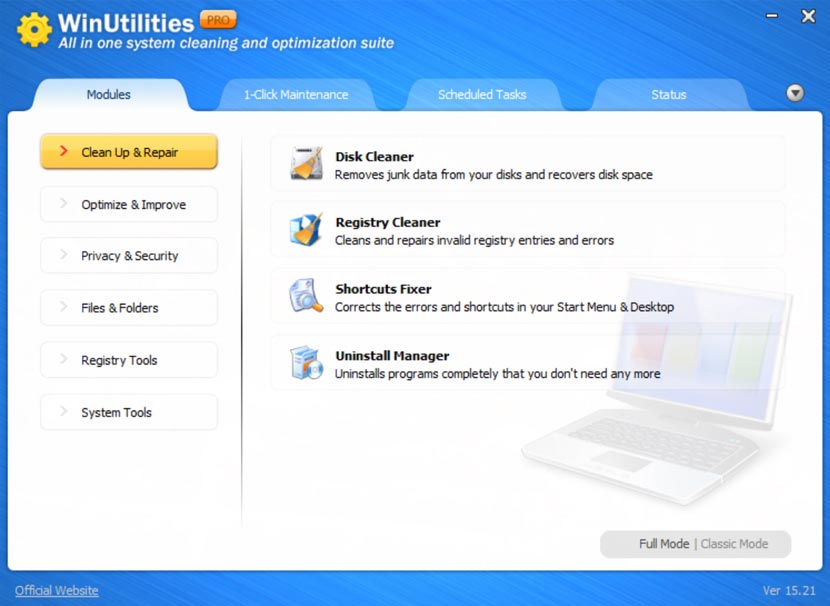This screenshot has height=606, width=830.
Task: Launch Shortcuts Fixer via its magnifier icon
Action: click(305, 297)
